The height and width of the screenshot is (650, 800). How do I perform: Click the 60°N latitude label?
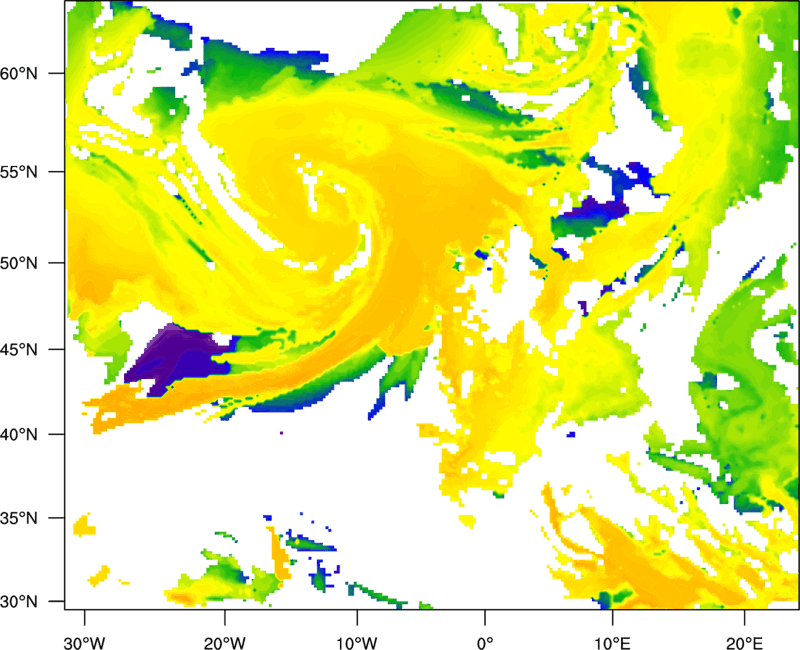19,73
